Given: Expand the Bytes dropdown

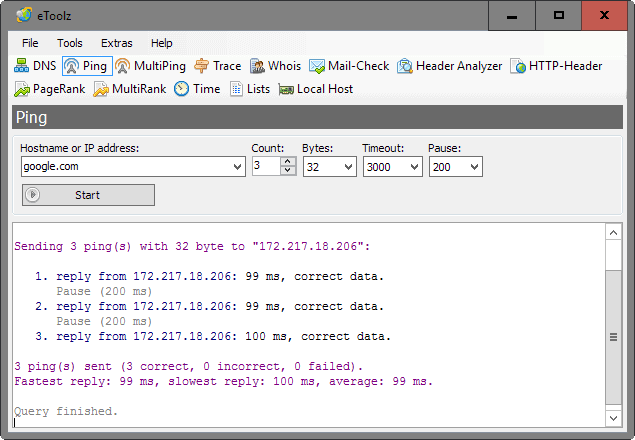Looking at the screenshot, I should [x=348, y=167].
